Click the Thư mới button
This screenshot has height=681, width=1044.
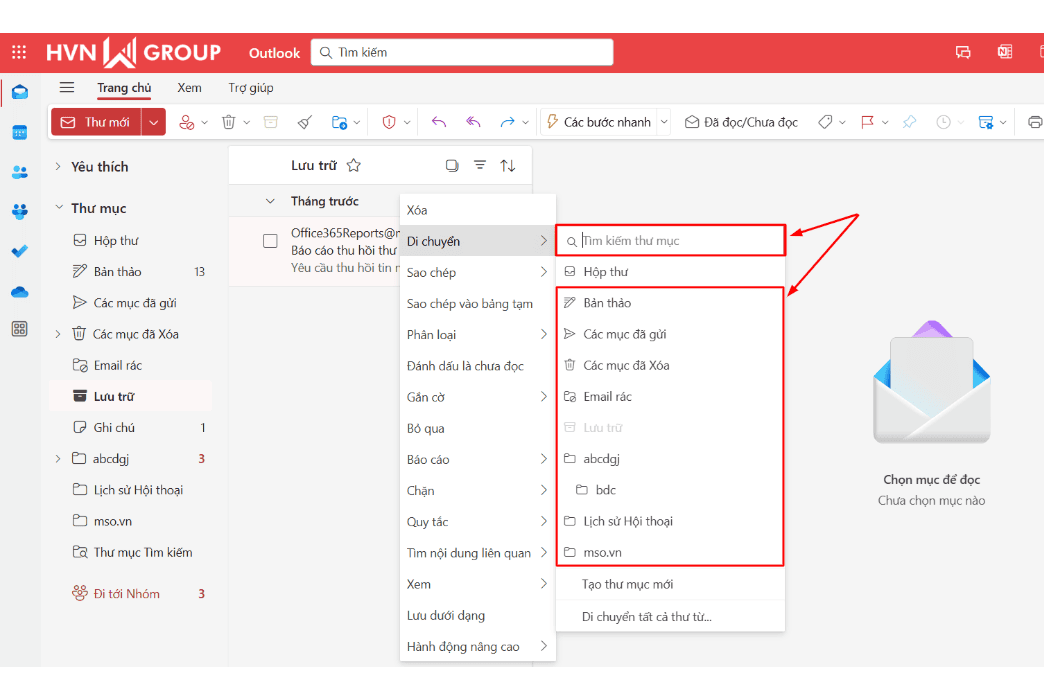pos(96,122)
